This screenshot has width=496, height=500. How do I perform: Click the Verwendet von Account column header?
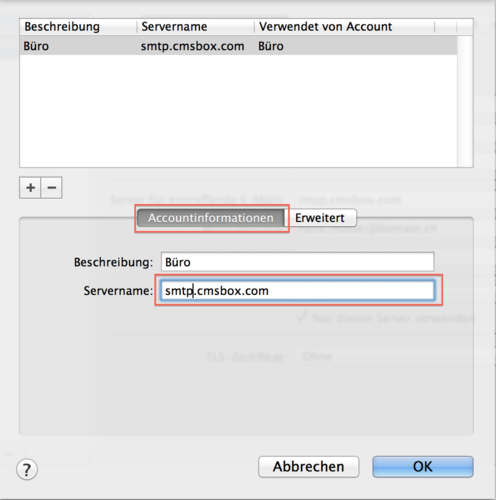[345, 27]
